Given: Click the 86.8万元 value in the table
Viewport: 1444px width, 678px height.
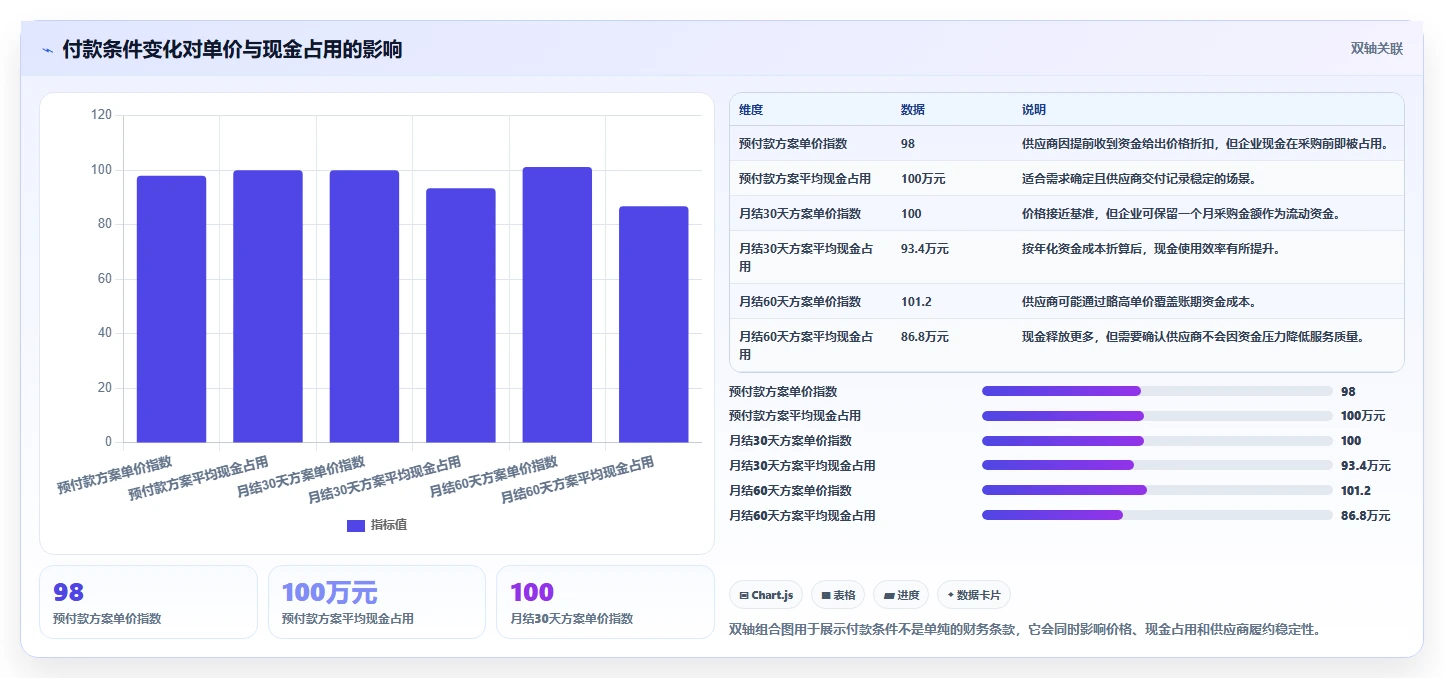Looking at the screenshot, I should [925, 337].
